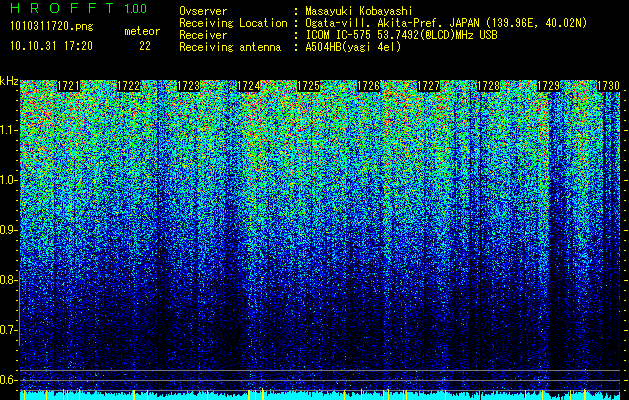The width and height of the screenshot is (629, 400).
Task: Click the file name 1010311720.png
Action: point(52,27)
